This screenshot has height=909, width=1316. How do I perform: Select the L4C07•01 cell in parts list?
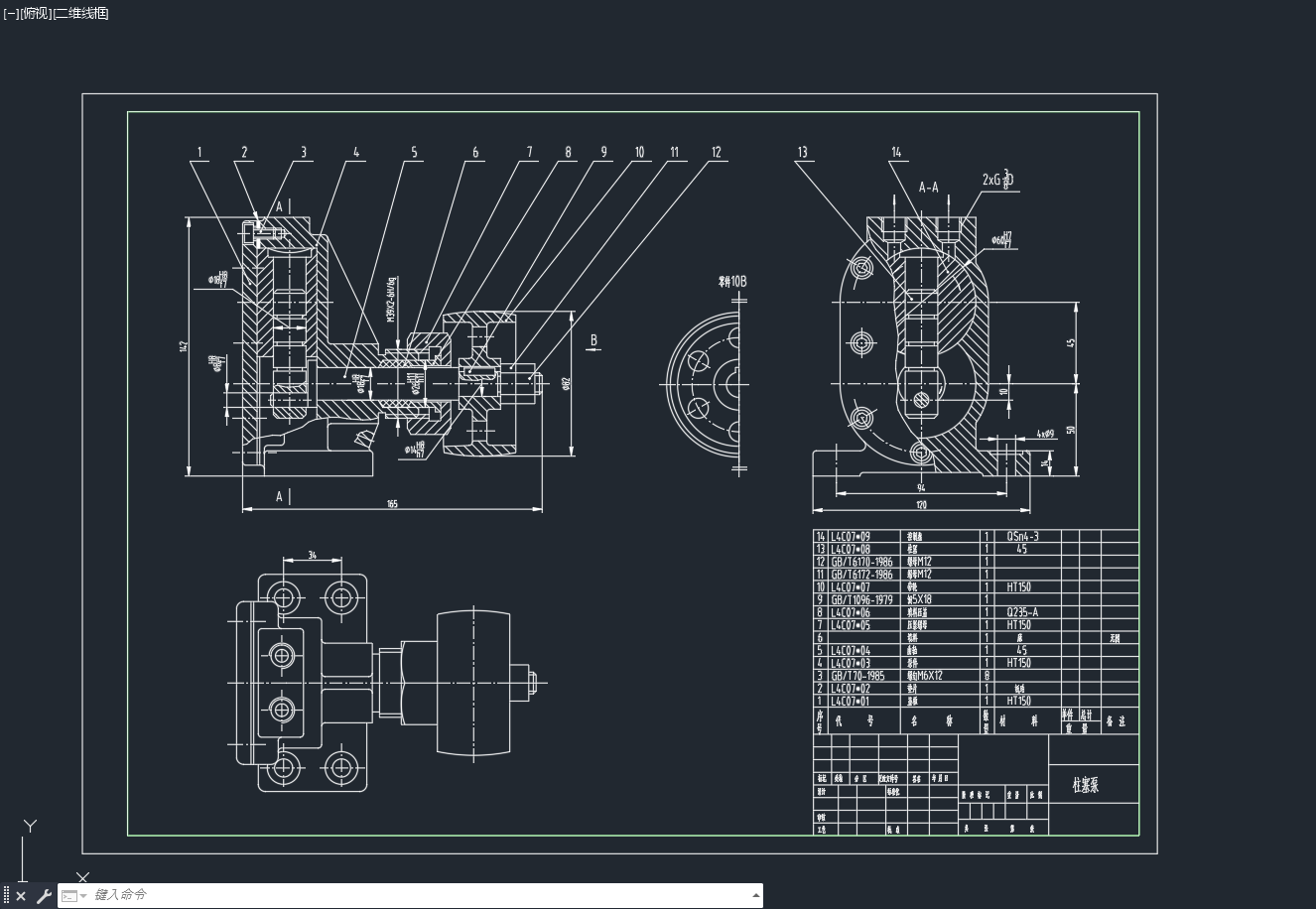click(850, 701)
